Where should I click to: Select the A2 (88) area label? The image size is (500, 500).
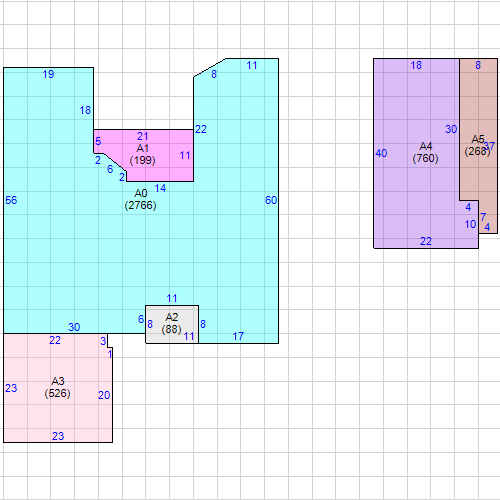pos(172,323)
